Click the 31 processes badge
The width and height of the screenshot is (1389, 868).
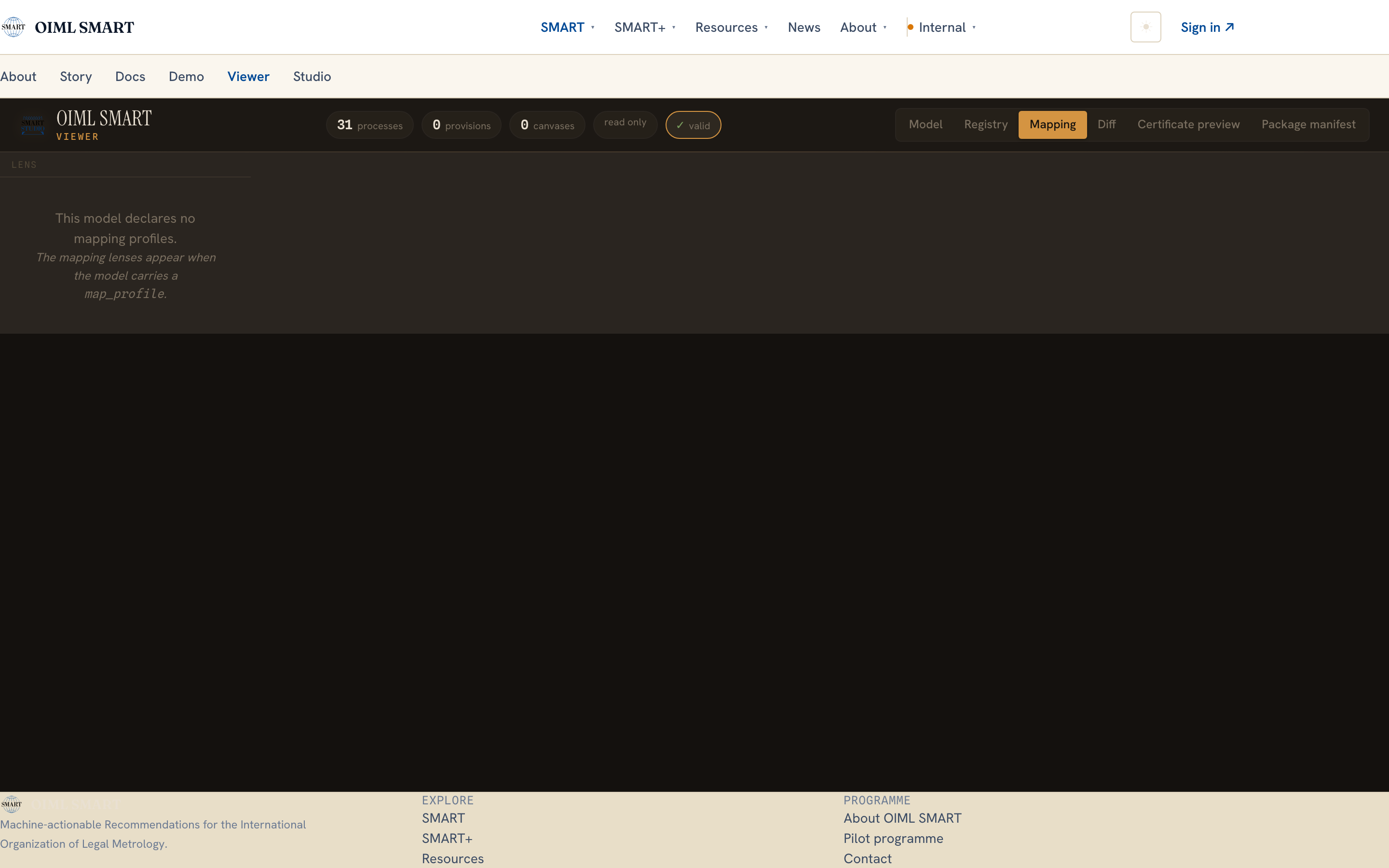coord(369,124)
